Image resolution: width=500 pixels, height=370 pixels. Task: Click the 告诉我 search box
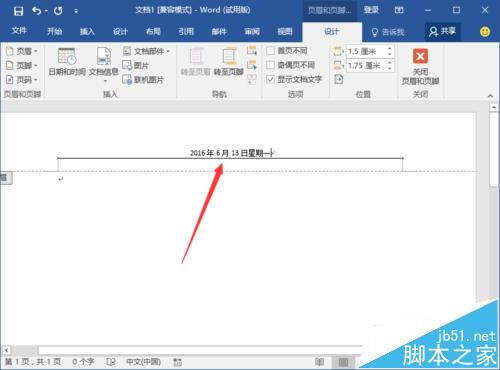(x=388, y=32)
